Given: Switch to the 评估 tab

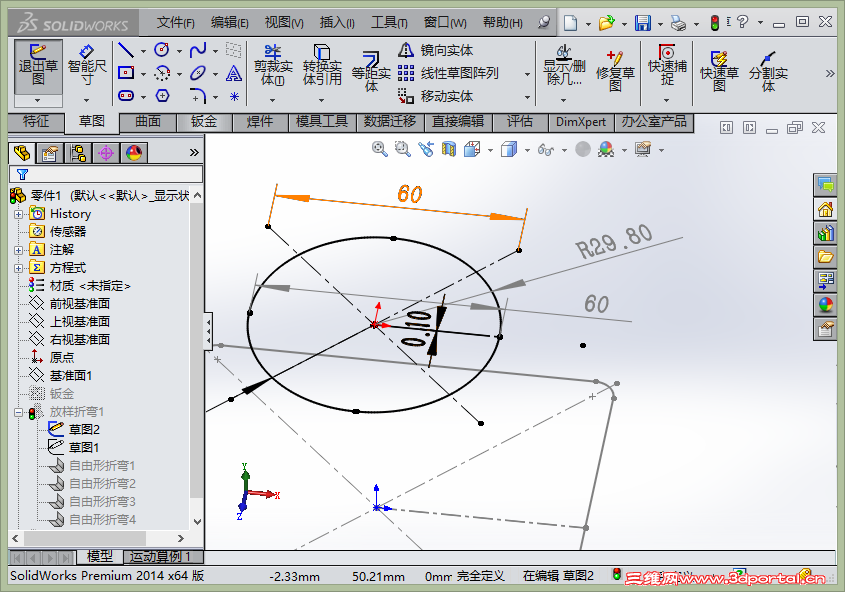Looking at the screenshot, I should [520, 122].
